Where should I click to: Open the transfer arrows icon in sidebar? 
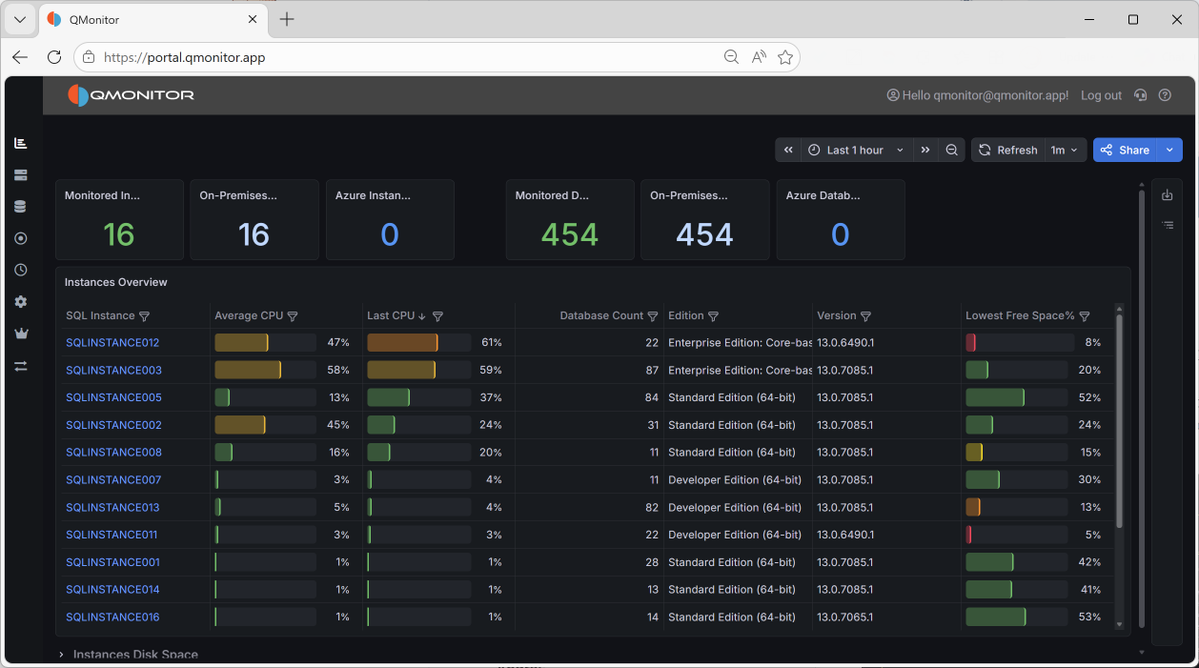pos(21,367)
